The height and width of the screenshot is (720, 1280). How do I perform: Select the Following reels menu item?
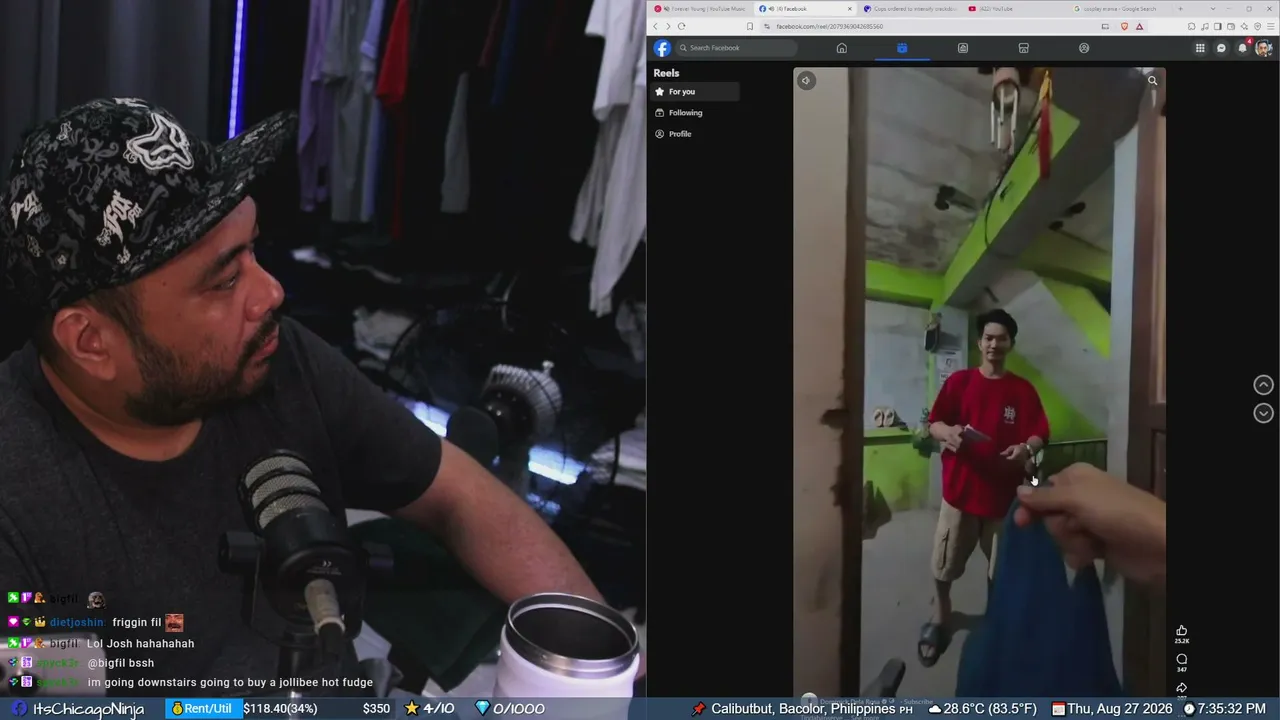tap(695, 113)
